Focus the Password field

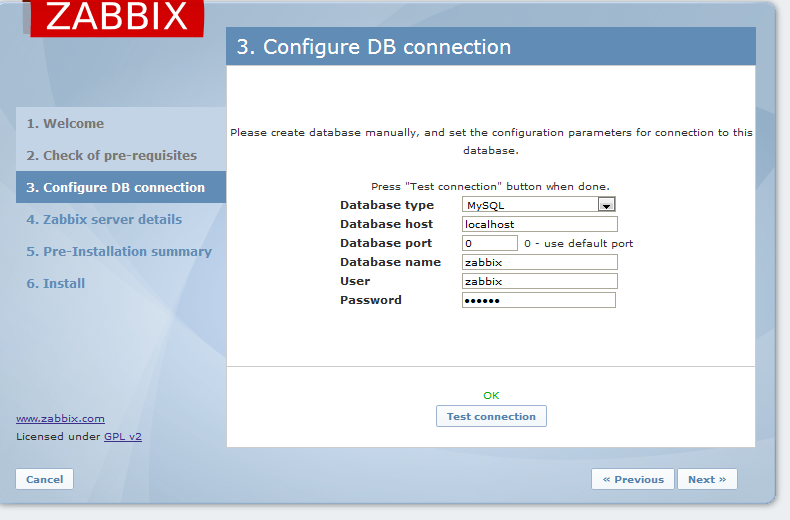[x=538, y=300]
